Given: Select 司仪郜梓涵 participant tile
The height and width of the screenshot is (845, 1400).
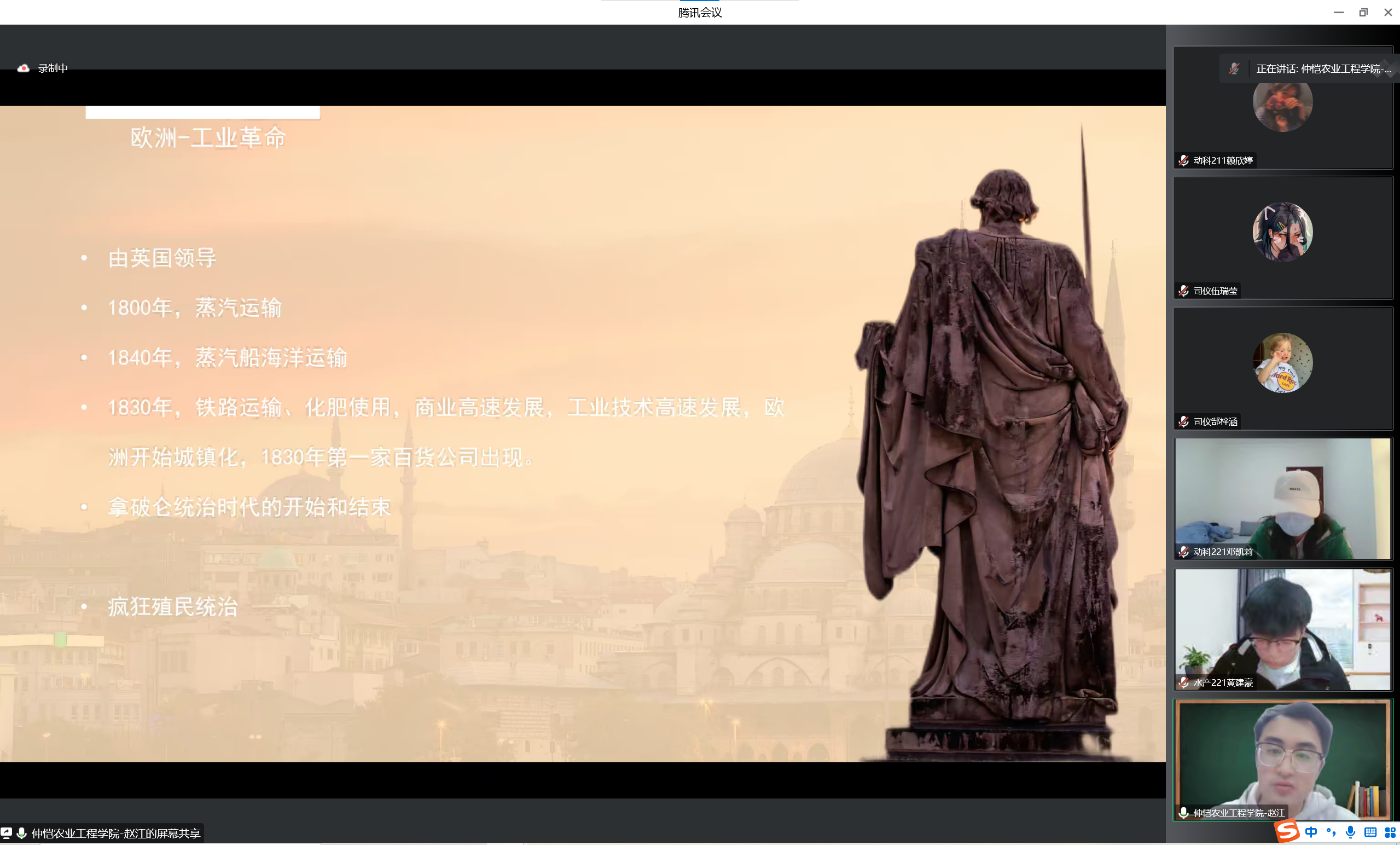Looking at the screenshot, I should [1282, 368].
